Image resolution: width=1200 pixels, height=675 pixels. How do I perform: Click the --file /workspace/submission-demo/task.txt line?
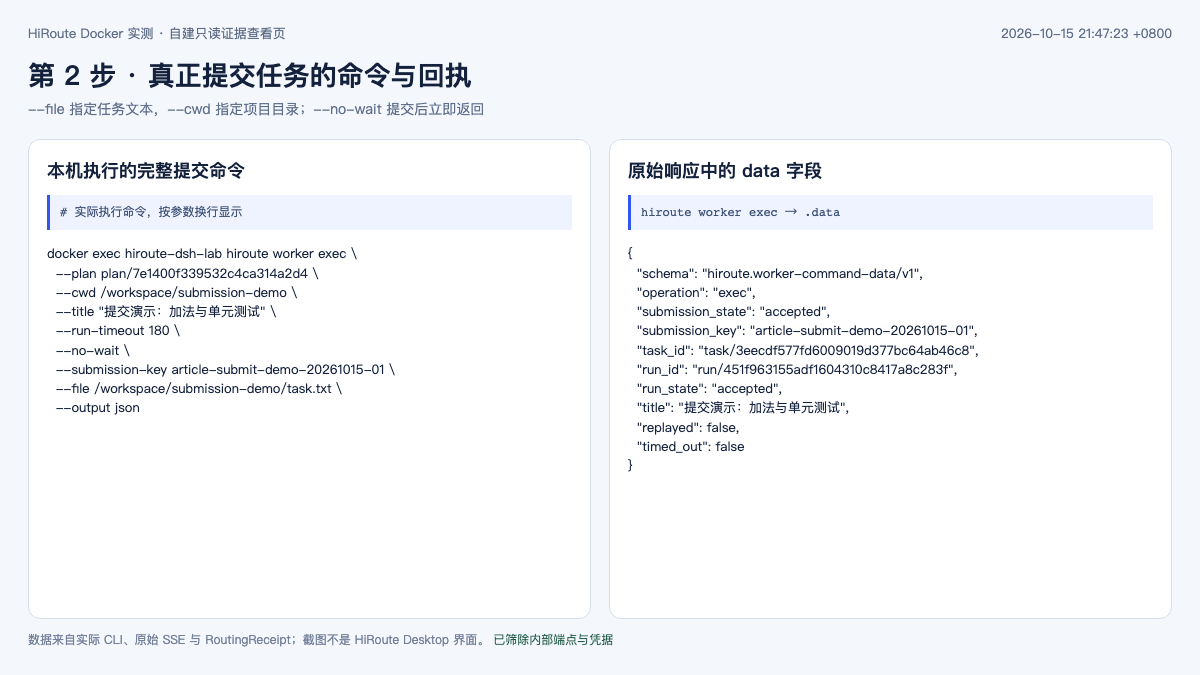coord(199,389)
